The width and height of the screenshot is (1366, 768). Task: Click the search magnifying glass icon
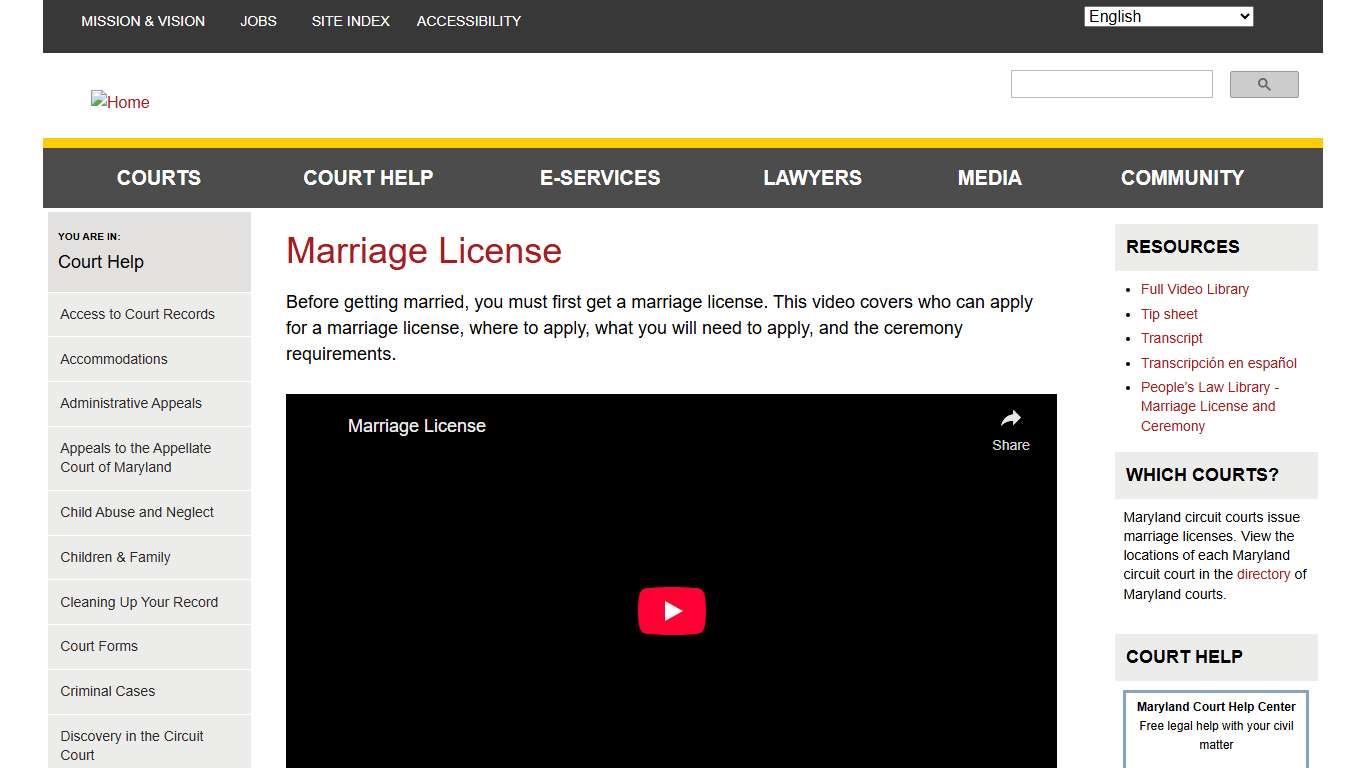(x=1263, y=84)
